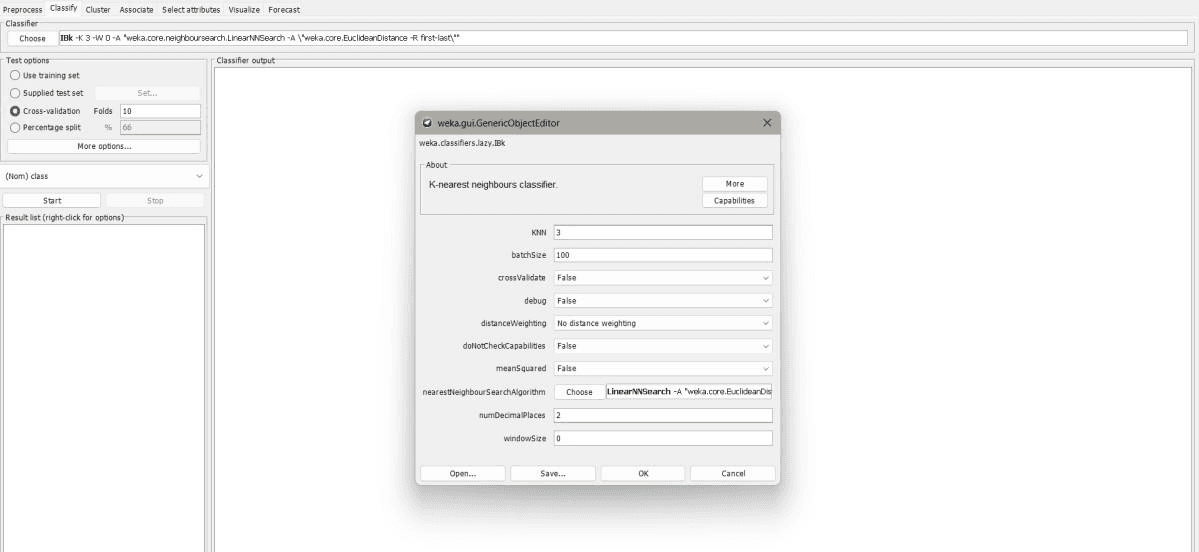This screenshot has width=1199, height=552.
Task: Click the Save... button in dialog
Action: click(x=553, y=473)
